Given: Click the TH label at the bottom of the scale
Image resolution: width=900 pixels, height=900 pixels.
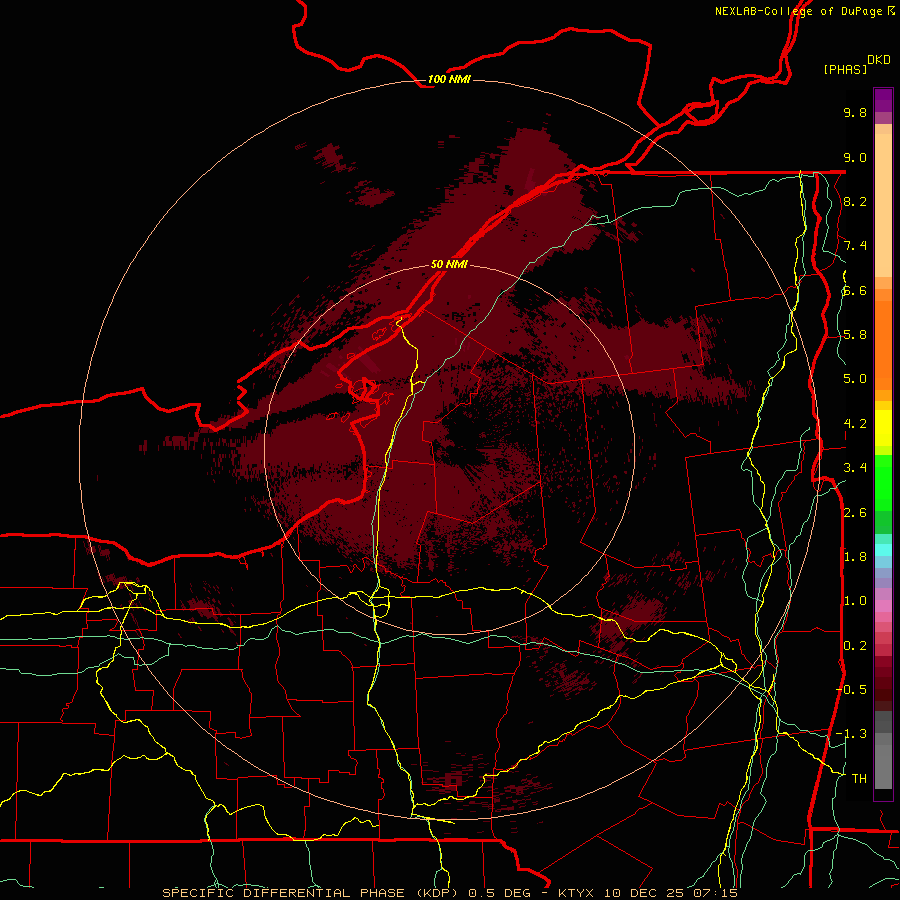Looking at the screenshot, I should pyautogui.click(x=859, y=779).
